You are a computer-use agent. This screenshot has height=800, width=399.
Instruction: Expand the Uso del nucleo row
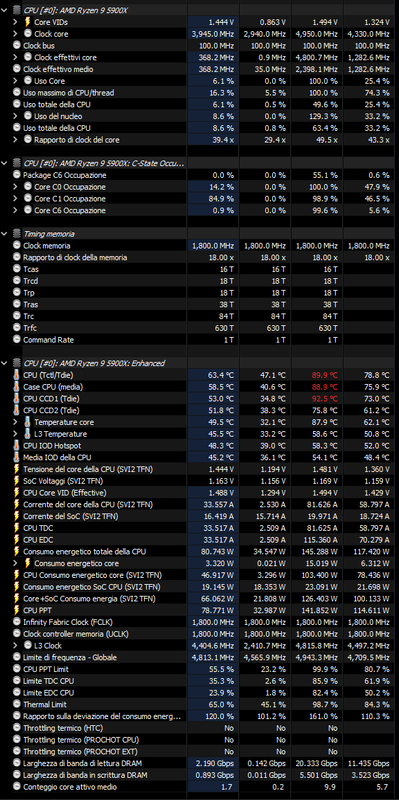[x=16, y=116]
